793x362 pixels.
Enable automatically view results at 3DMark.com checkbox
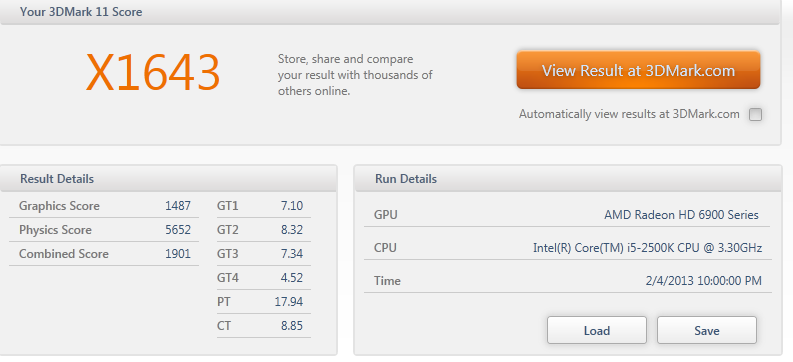(755, 115)
